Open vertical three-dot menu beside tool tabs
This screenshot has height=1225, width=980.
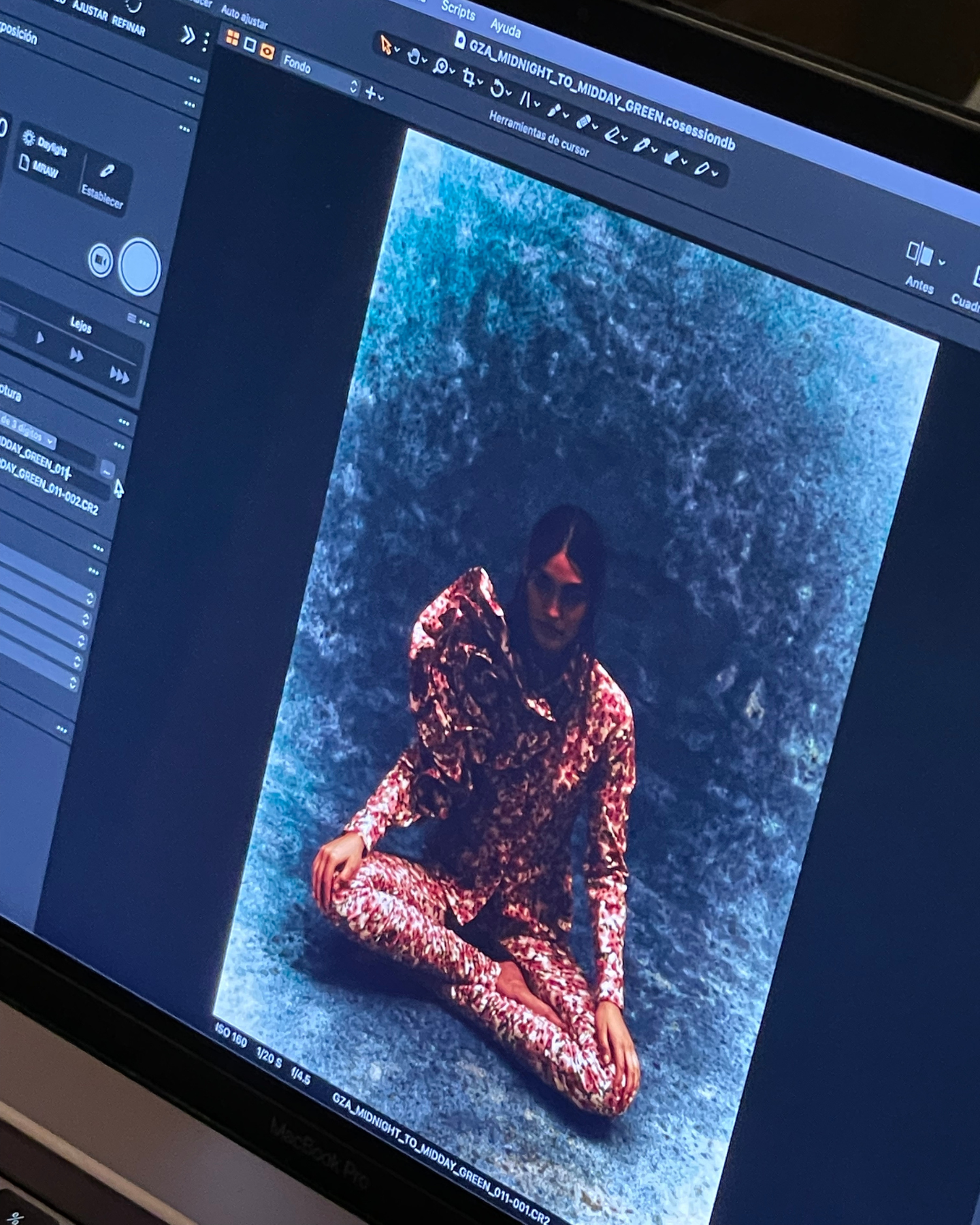(x=206, y=42)
